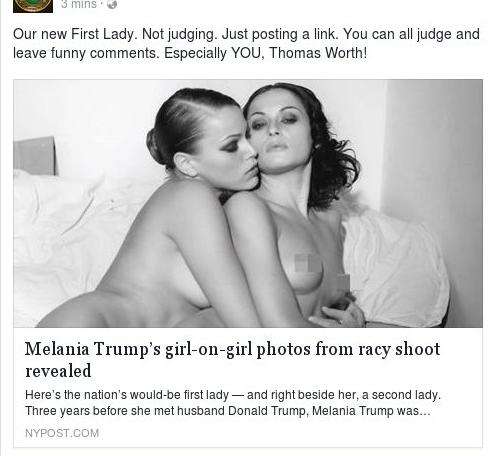Click the white bedsheets in the preview photo
Viewport: 493px width, 456px height.
click(63, 240)
